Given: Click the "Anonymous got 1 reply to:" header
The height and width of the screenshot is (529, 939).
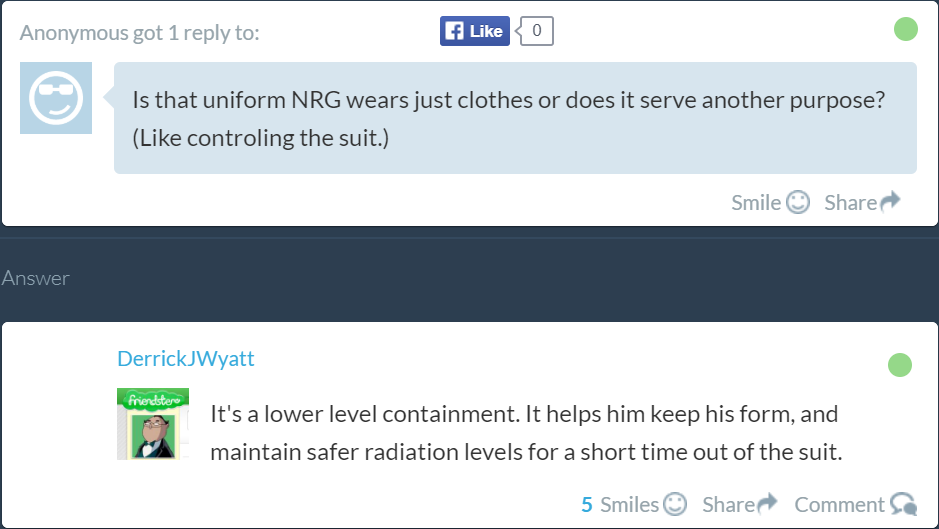Looking at the screenshot, I should pos(139,33).
